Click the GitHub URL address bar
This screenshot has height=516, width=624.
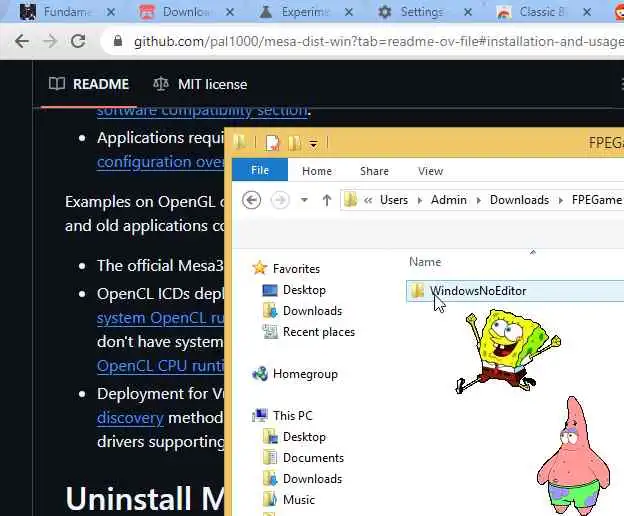(x=378, y=41)
